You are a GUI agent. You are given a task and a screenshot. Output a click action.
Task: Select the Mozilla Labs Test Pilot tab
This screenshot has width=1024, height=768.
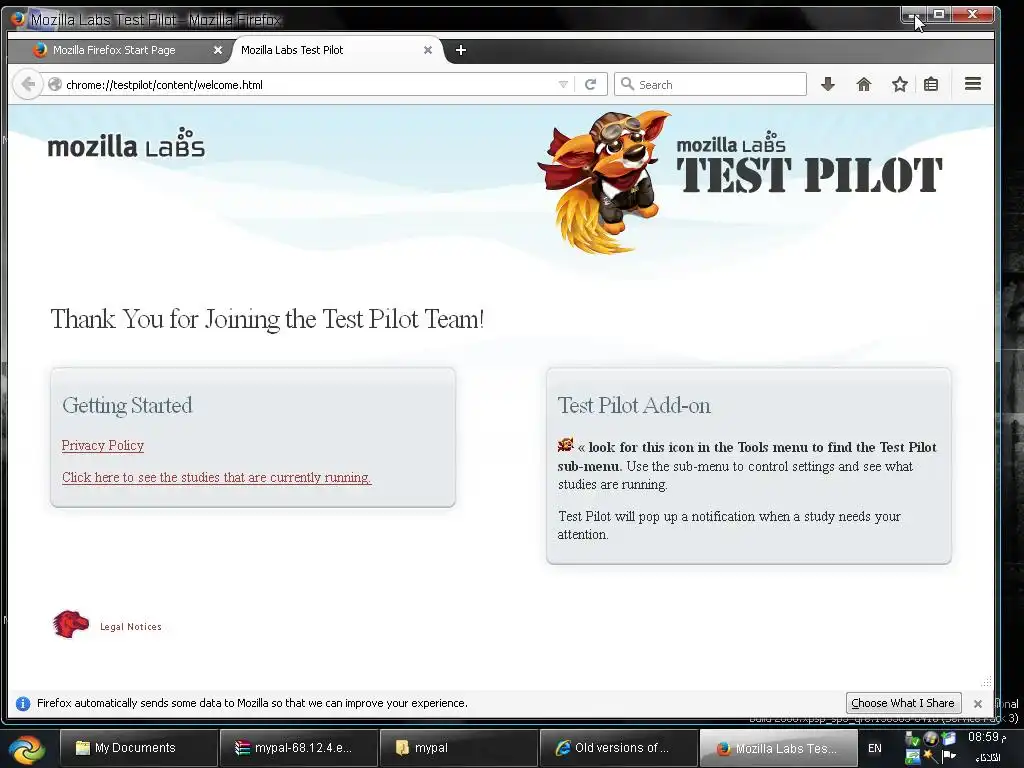[x=336, y=50]
